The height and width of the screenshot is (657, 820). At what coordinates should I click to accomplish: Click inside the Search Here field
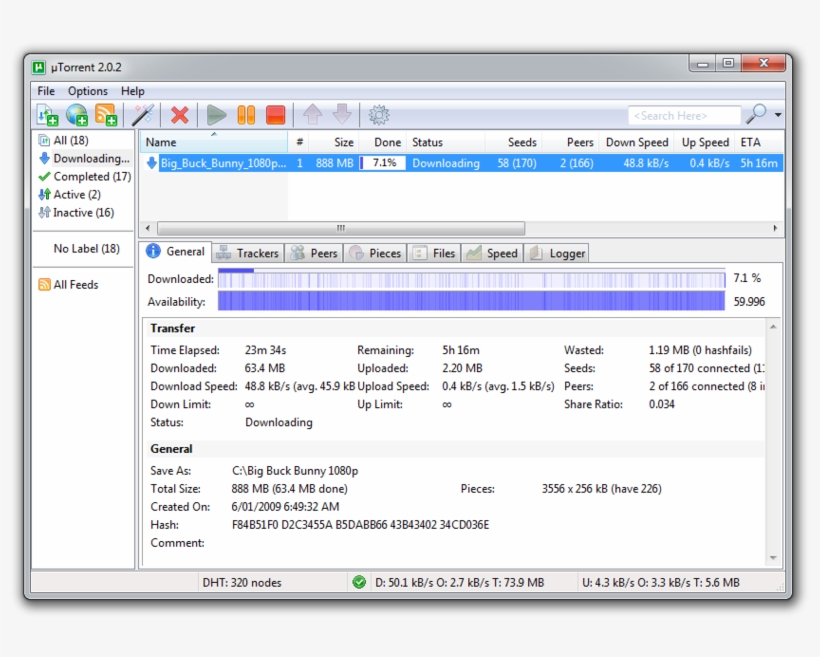click(685, 114)
